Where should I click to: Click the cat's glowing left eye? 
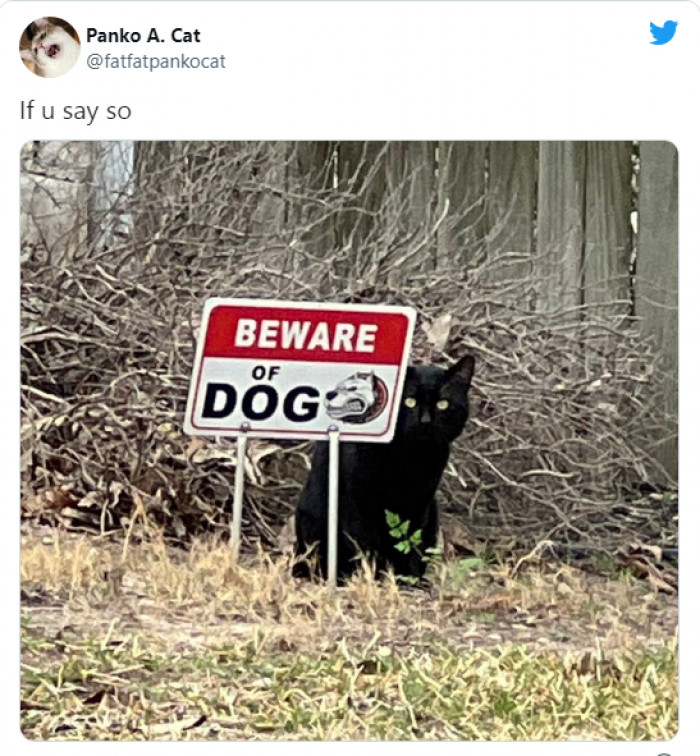[410, 402]
